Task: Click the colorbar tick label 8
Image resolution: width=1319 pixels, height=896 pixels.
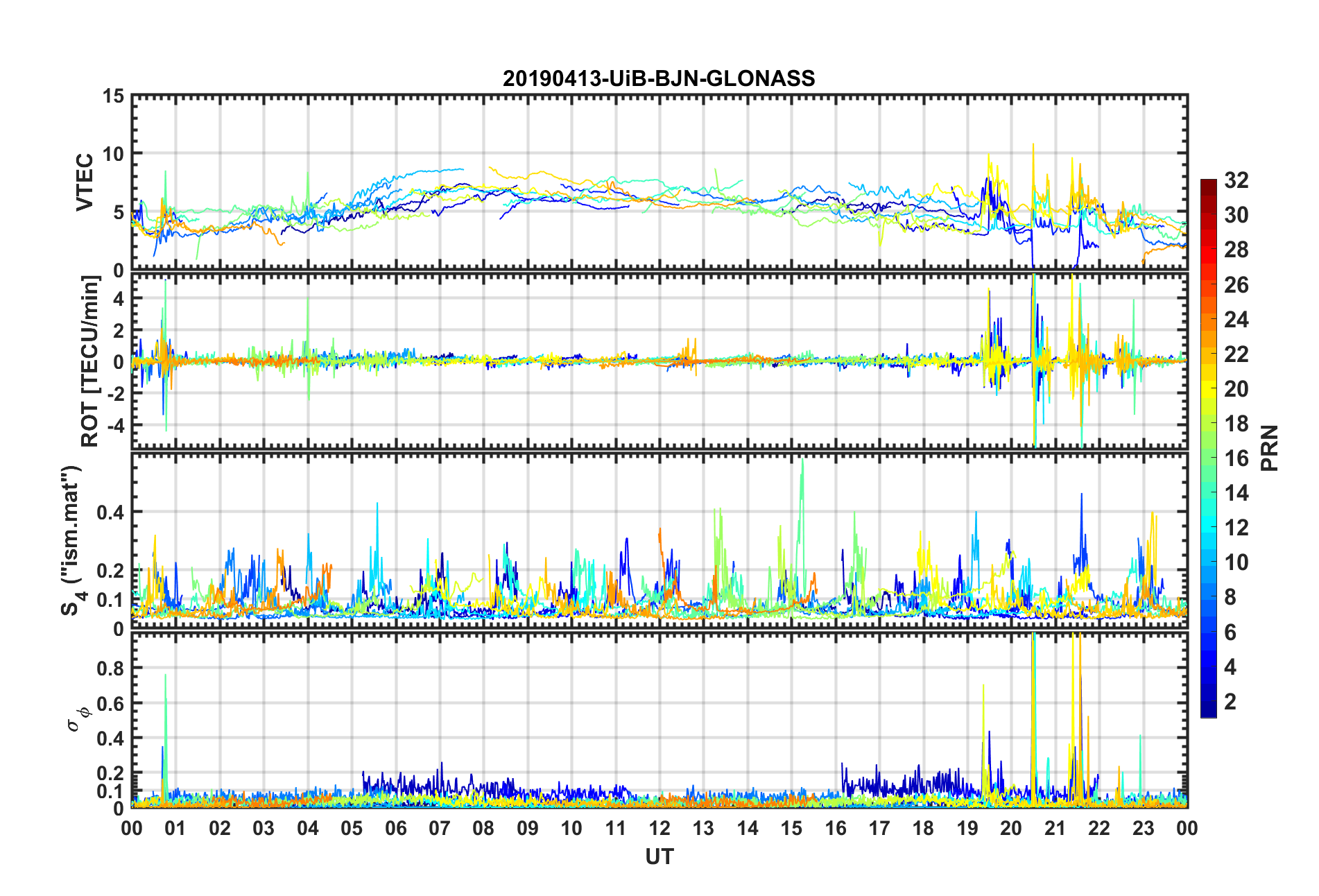Action: [x=1230, y=597]
